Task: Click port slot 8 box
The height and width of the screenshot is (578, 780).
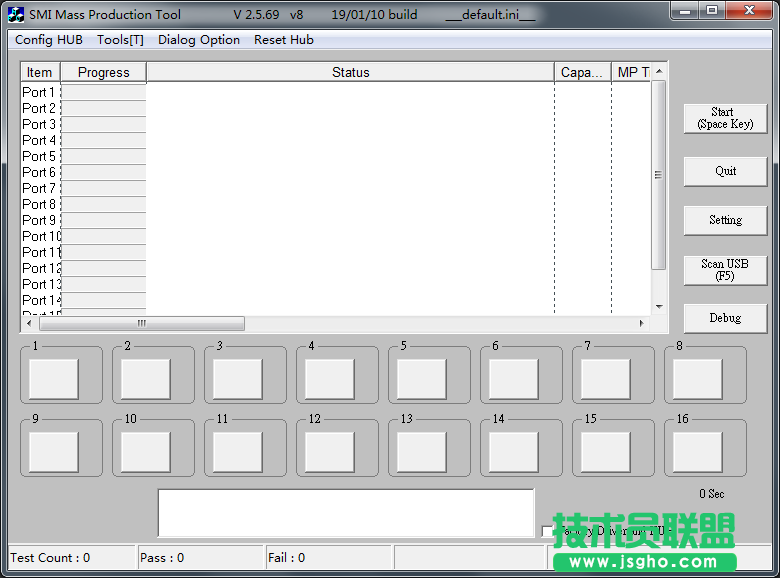Action: (x=698, y=379)
